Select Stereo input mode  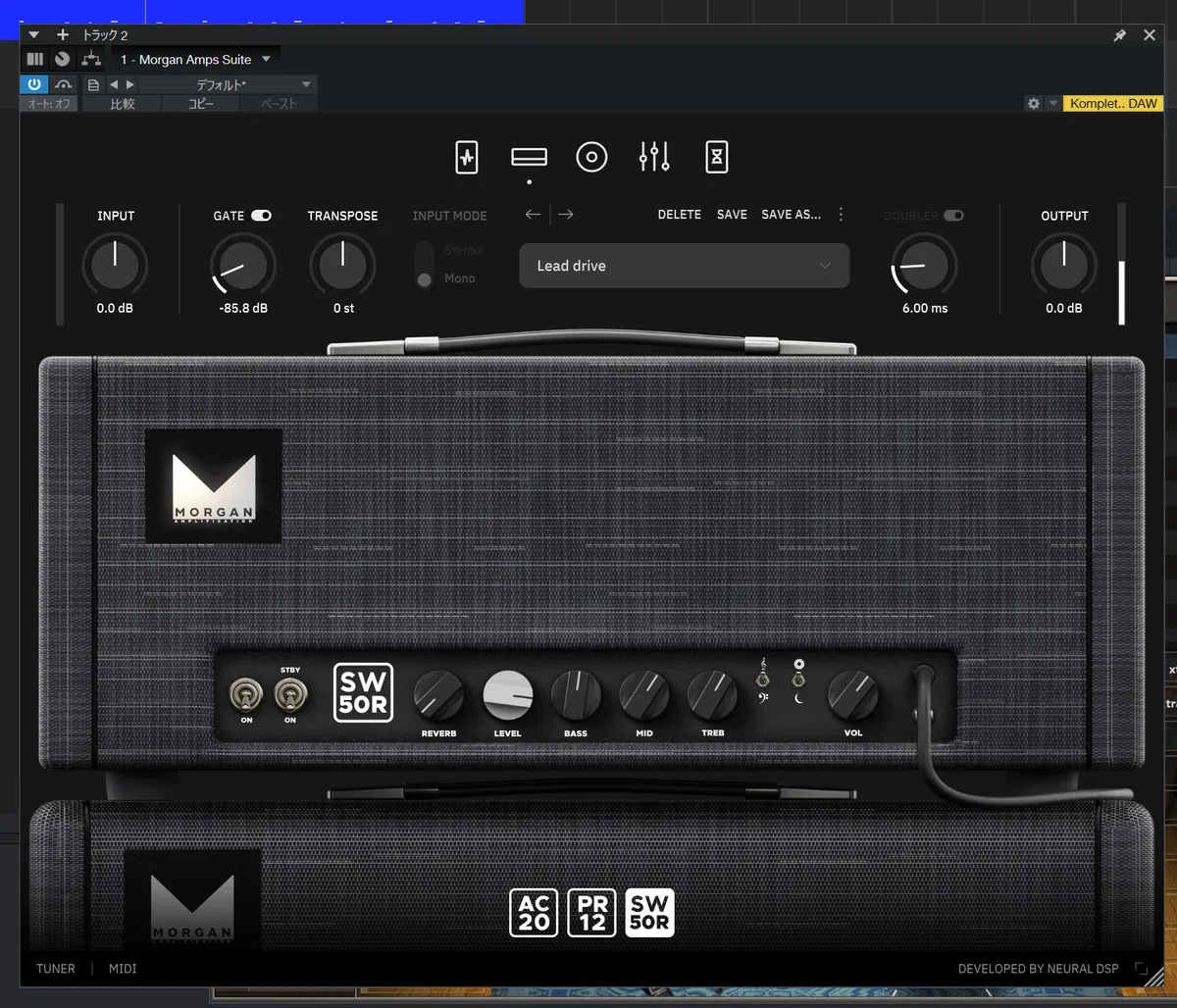tap(462, 250)
